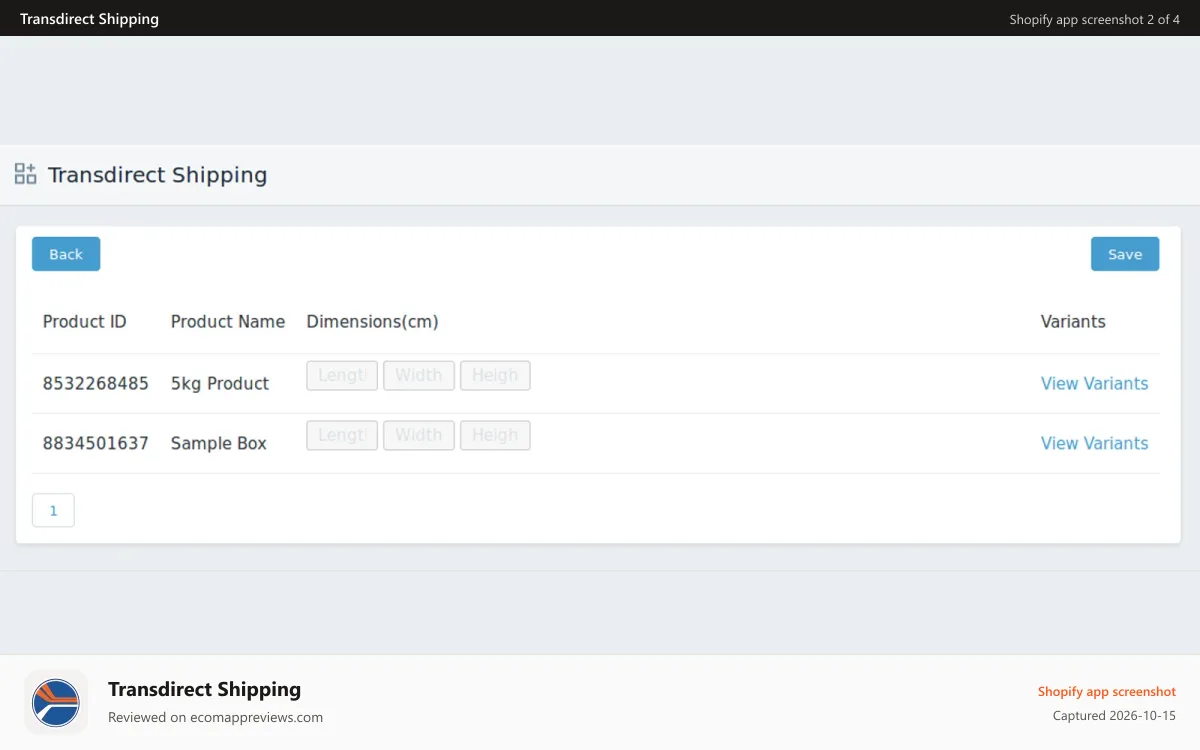Focus the Width field for Sample Box
Viewport: 1200px width, 750px height.
(419, 435)
